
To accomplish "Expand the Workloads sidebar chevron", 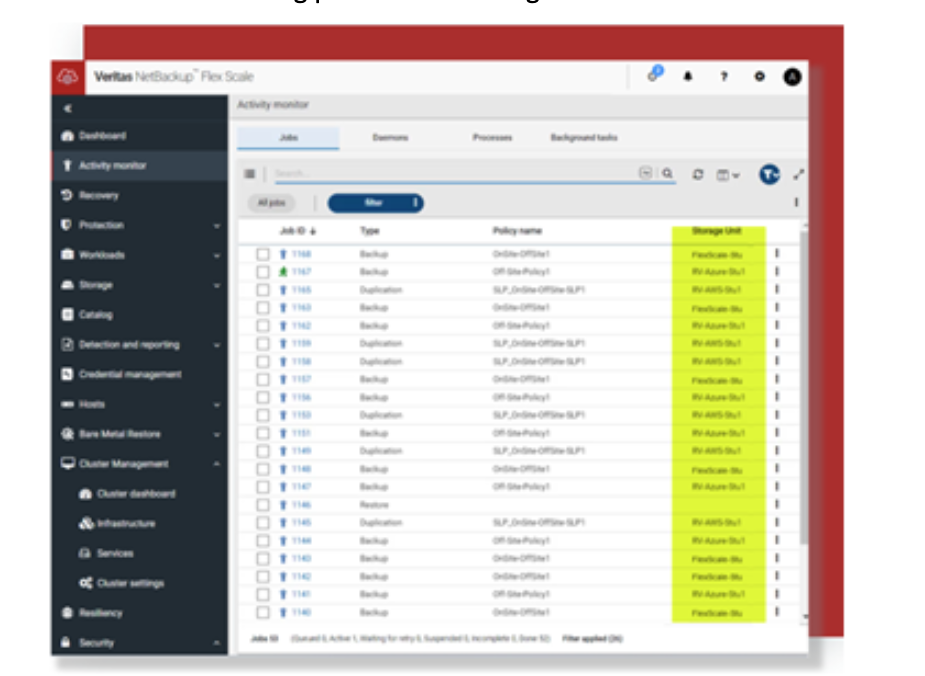I will (x=217, y=255).
